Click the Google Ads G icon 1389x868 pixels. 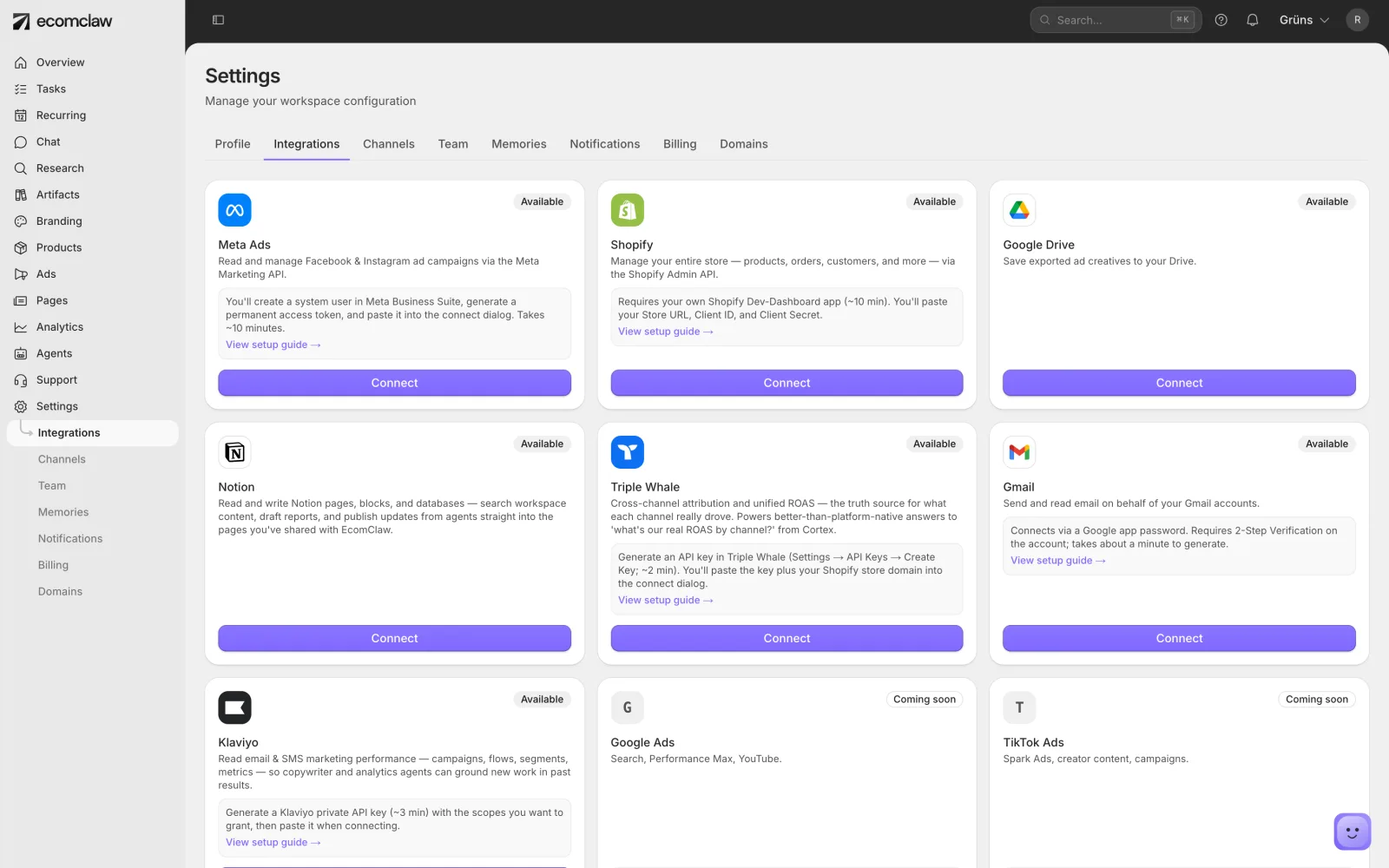pos(628,707)
